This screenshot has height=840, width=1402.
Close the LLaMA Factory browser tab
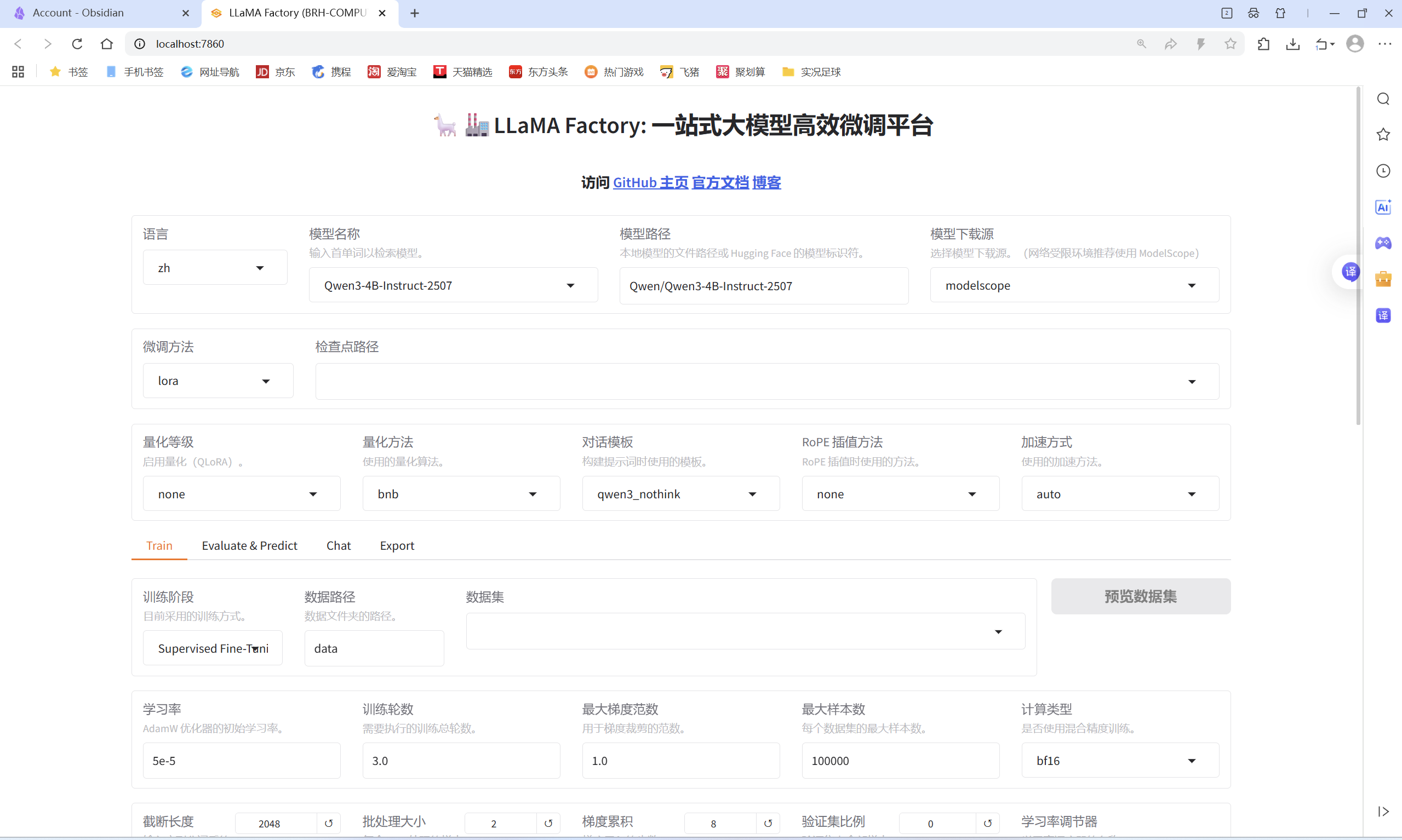382,13
